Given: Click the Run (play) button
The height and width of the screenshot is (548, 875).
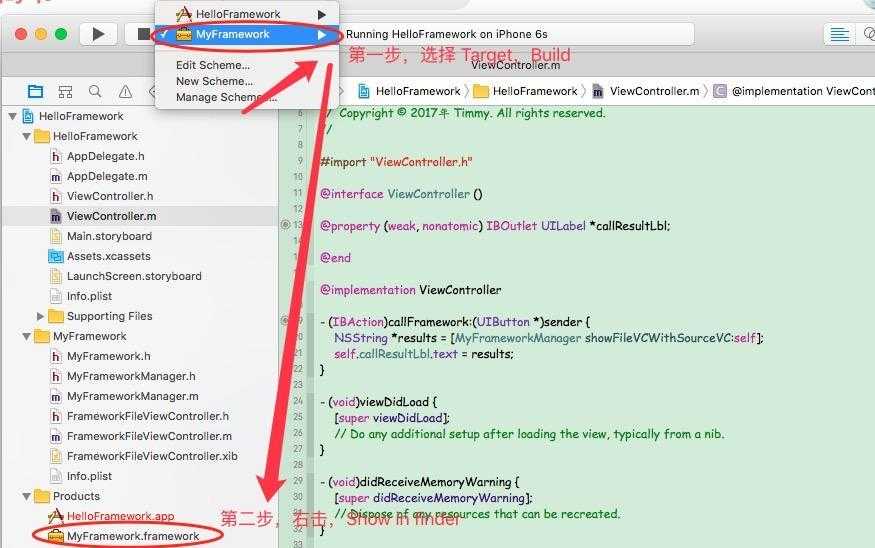Looking at the screenshot, I should [98, 34].
